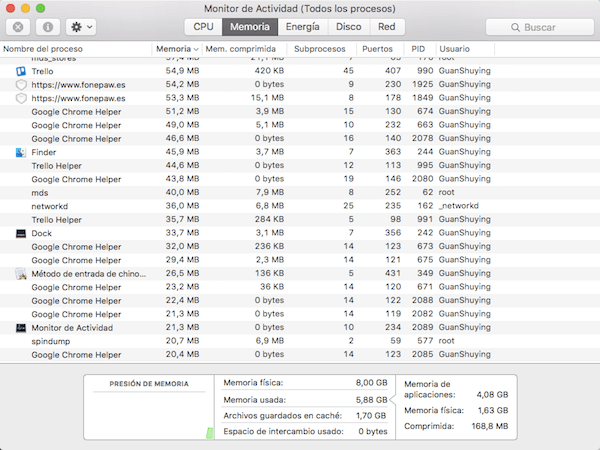Screen dimensions: 600x450
Task: Click the yellow minimize window button
Action: [26, 8]
